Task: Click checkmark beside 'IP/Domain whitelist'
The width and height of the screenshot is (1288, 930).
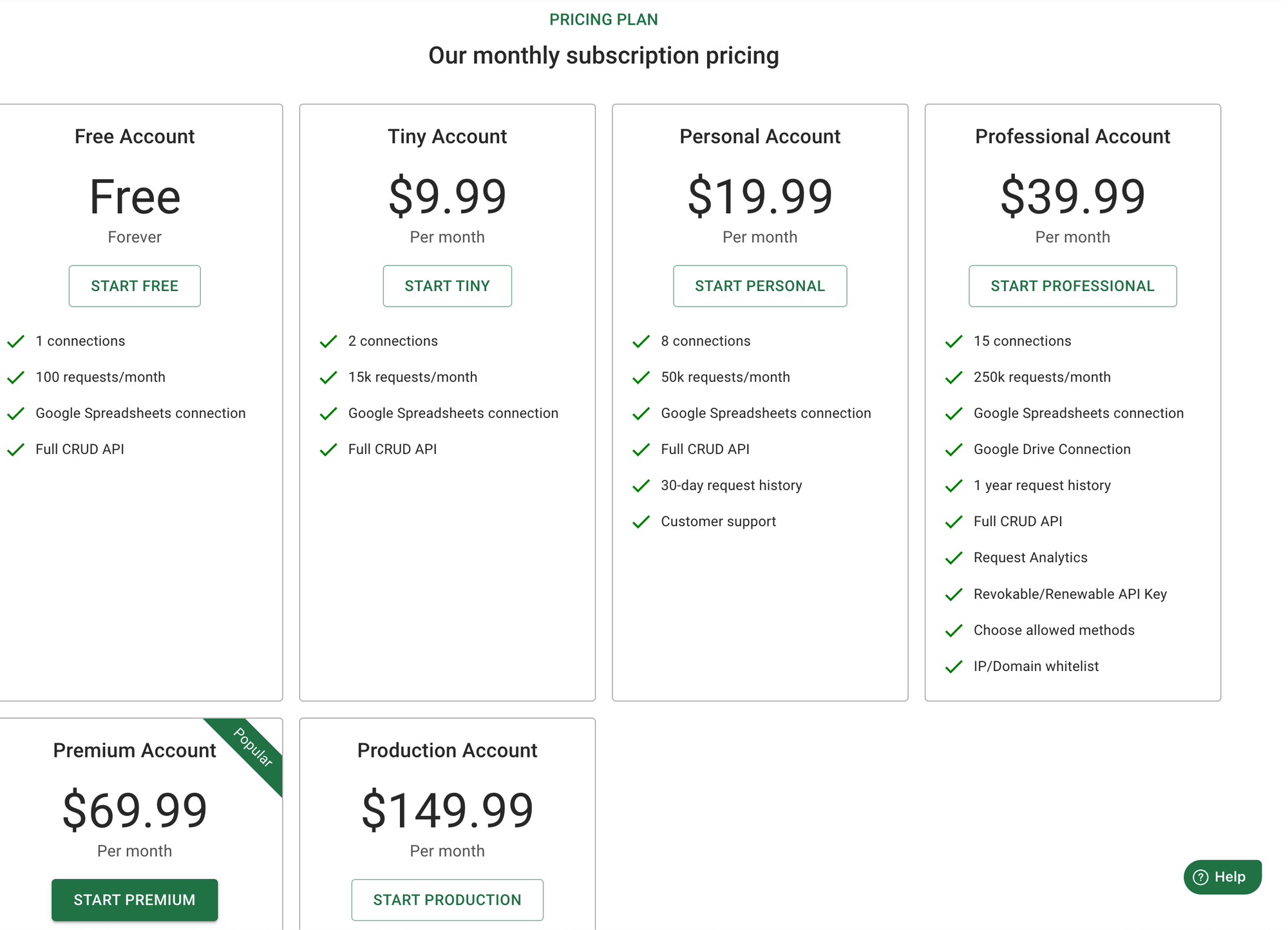Action: pos(954,667)
